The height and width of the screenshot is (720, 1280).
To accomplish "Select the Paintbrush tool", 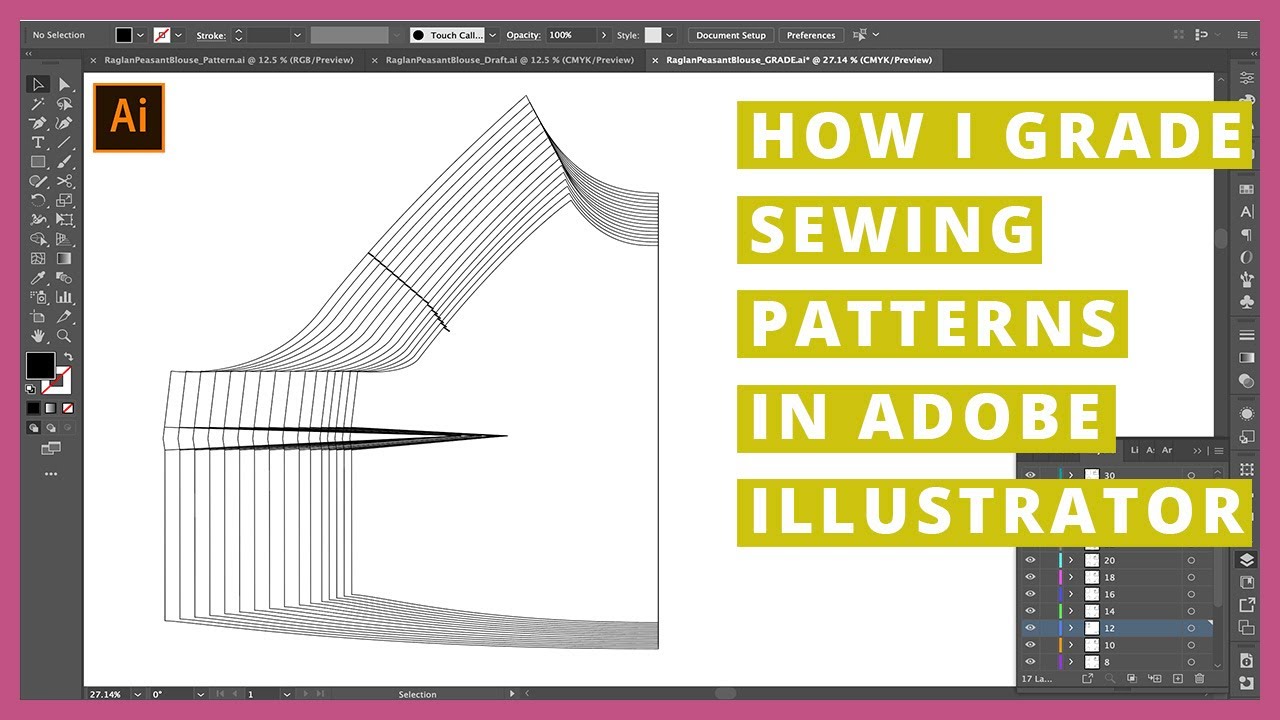I will coord(64,162).
